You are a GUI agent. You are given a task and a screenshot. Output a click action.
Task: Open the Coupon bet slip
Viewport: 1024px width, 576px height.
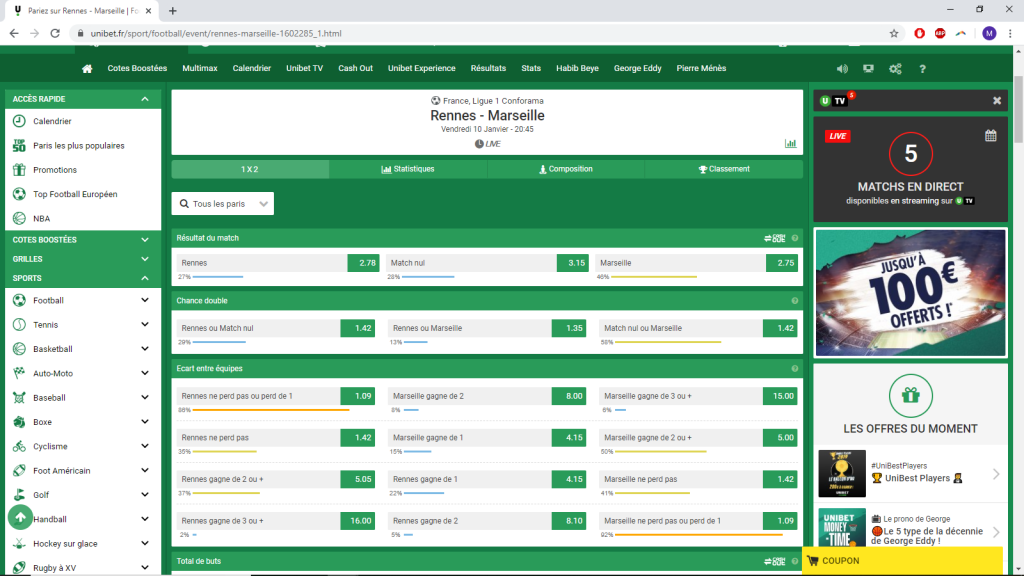(902, 561)
